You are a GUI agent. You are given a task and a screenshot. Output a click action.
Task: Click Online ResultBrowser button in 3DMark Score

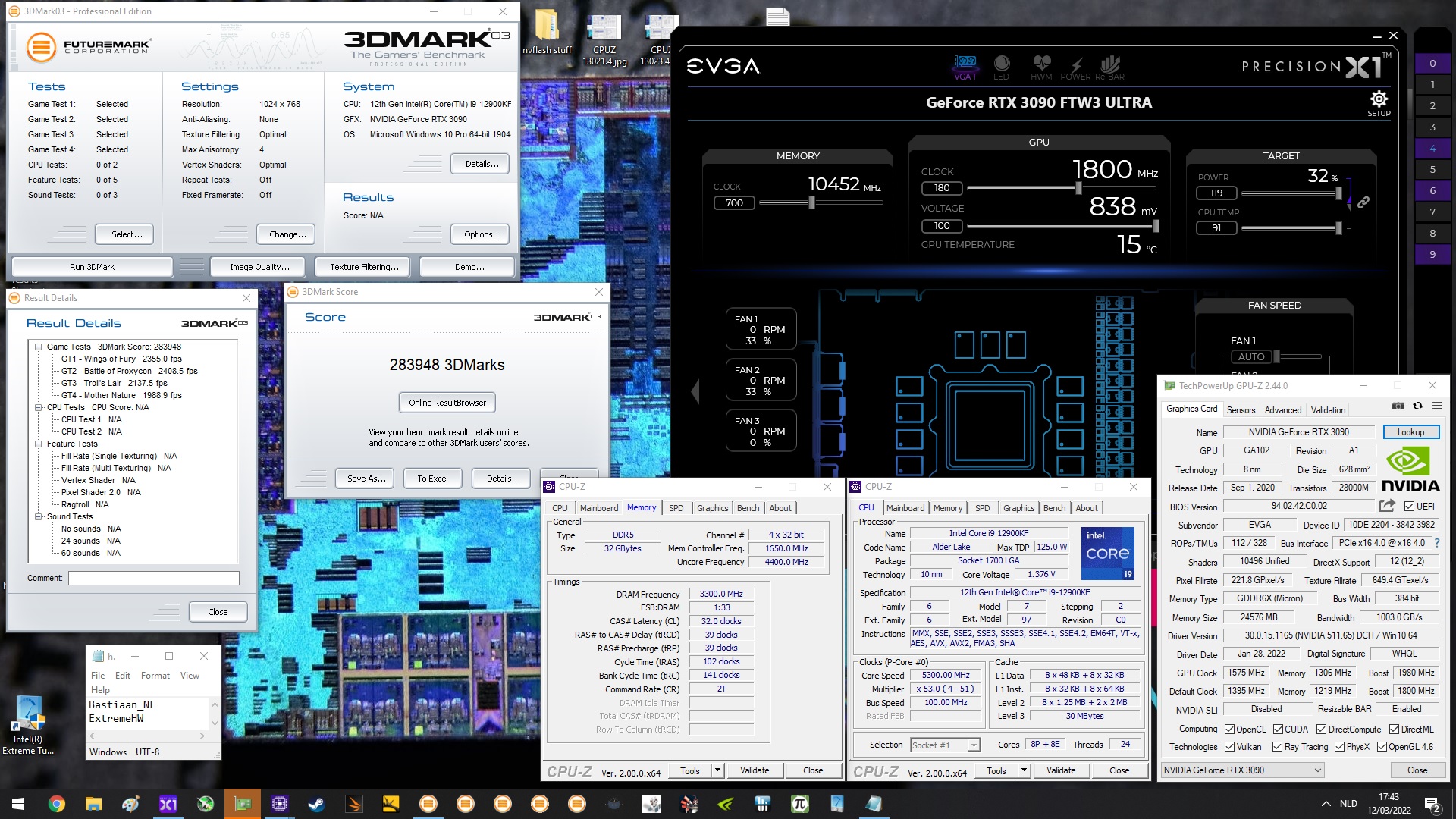pos(447,403)
